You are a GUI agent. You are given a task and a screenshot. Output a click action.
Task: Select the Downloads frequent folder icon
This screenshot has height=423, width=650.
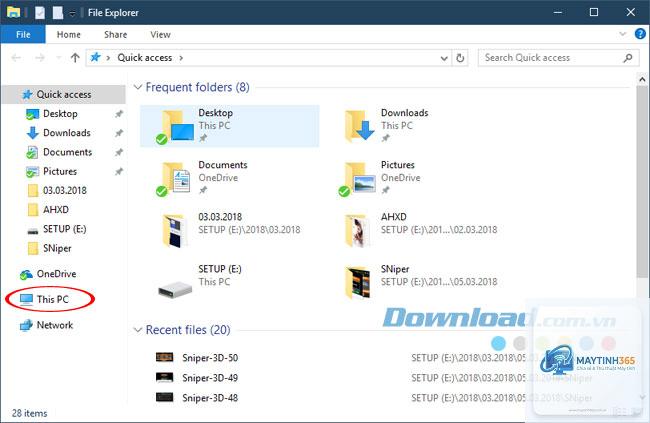coord(359,126)
